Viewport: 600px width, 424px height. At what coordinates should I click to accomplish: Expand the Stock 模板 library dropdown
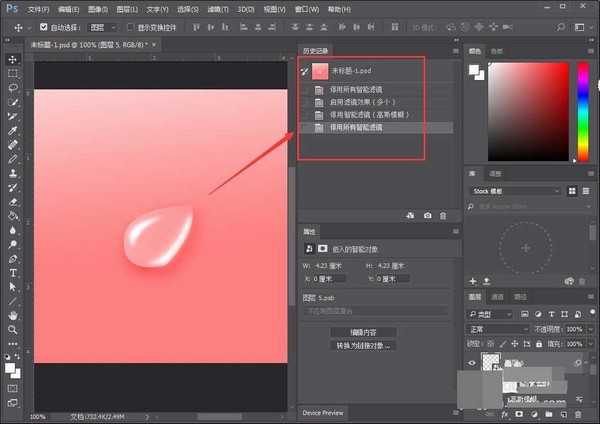click(528, 191)
